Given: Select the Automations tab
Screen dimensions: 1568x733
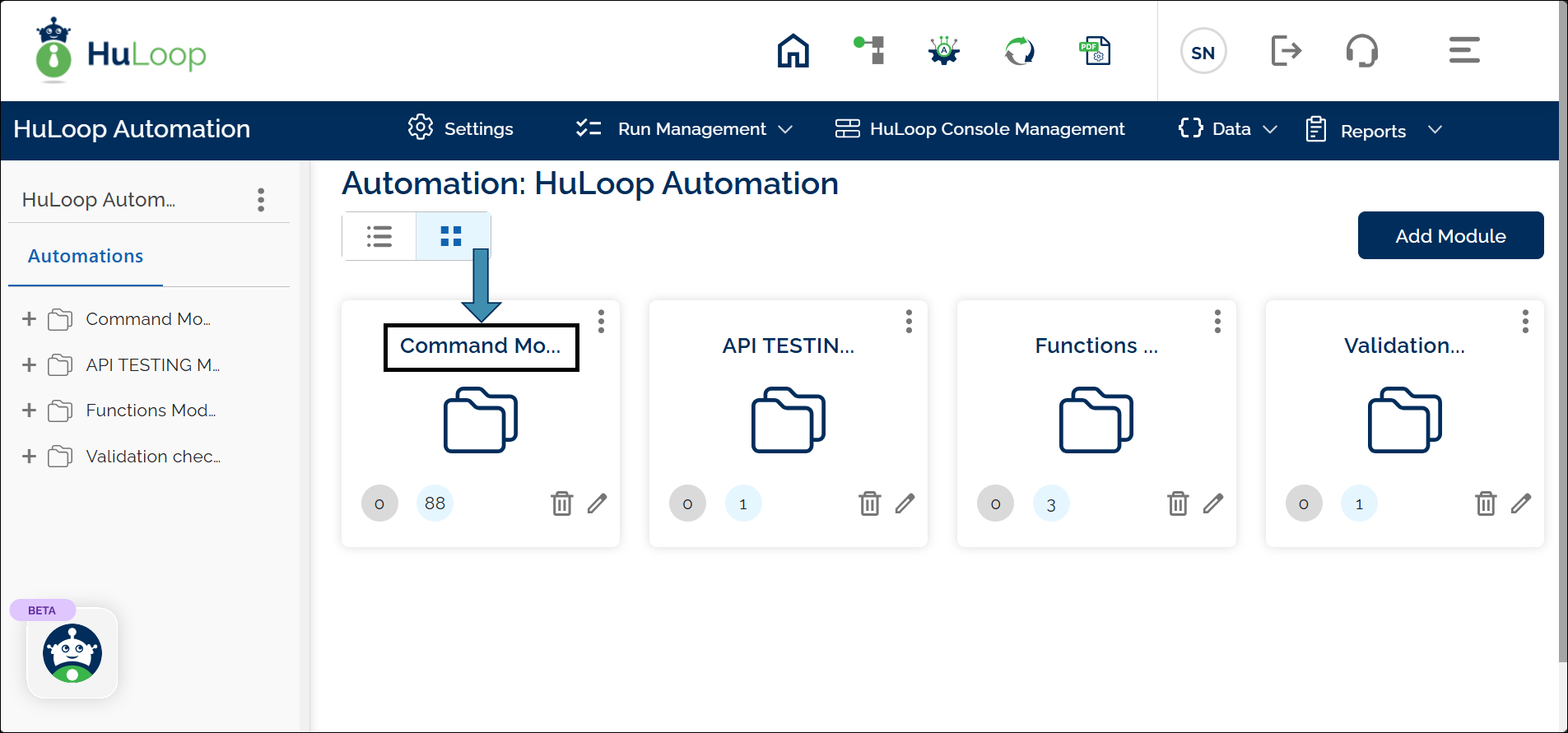Looking at the screenshot, I should click(x=86, y=257).
